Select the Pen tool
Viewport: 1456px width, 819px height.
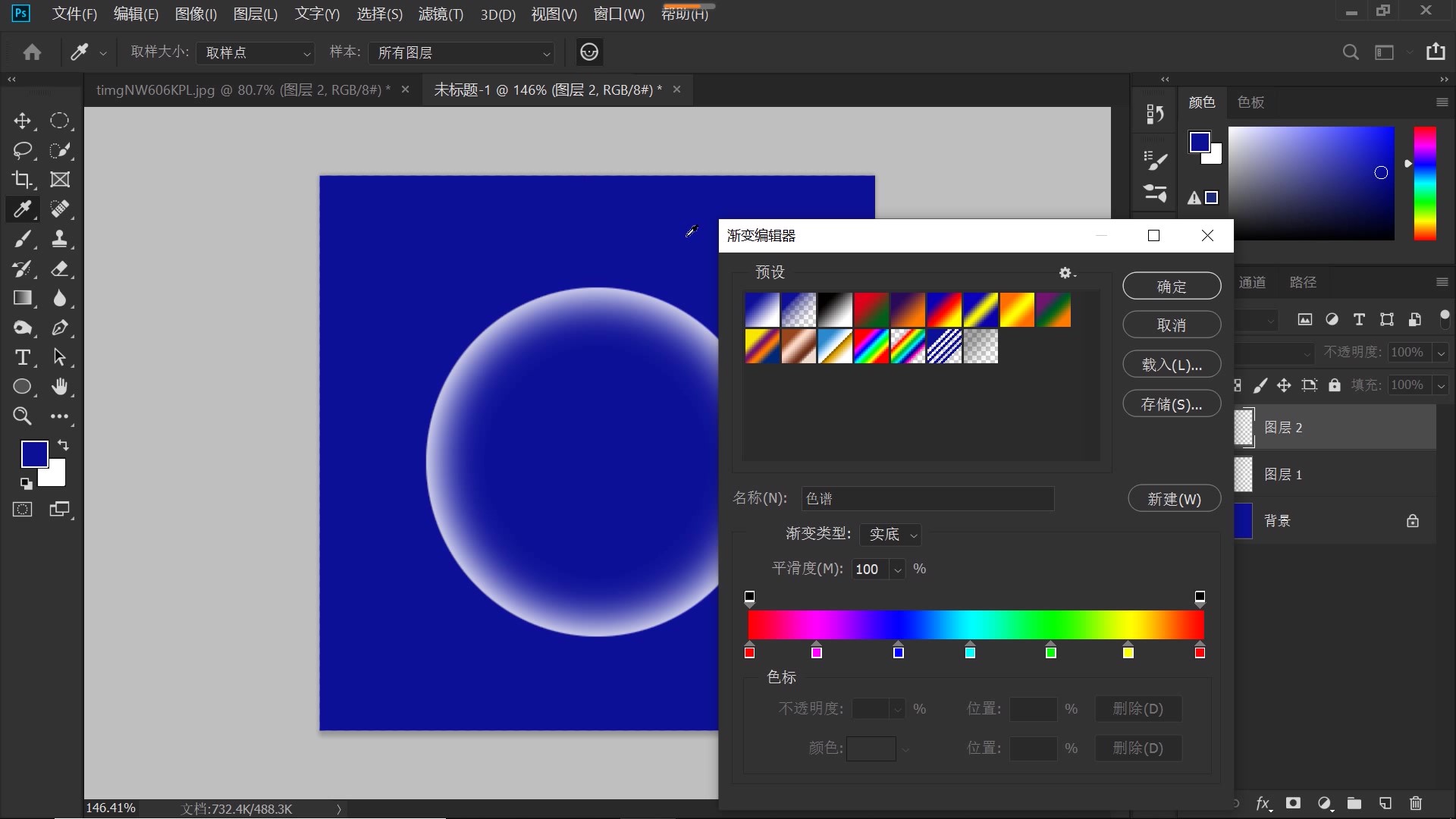click(61, 328)
